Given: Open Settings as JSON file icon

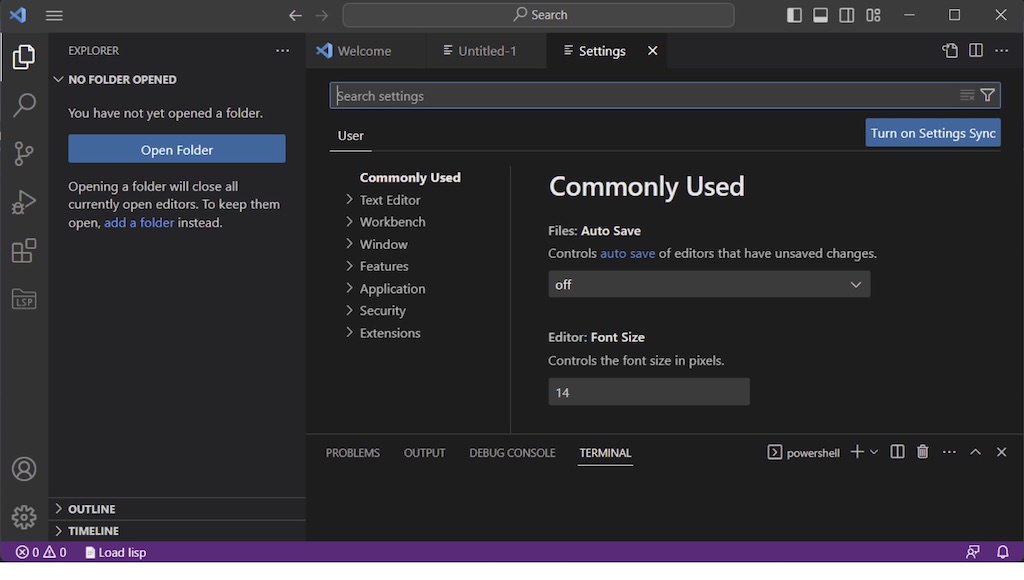Looking at the screenshot, I should [950, 51].
